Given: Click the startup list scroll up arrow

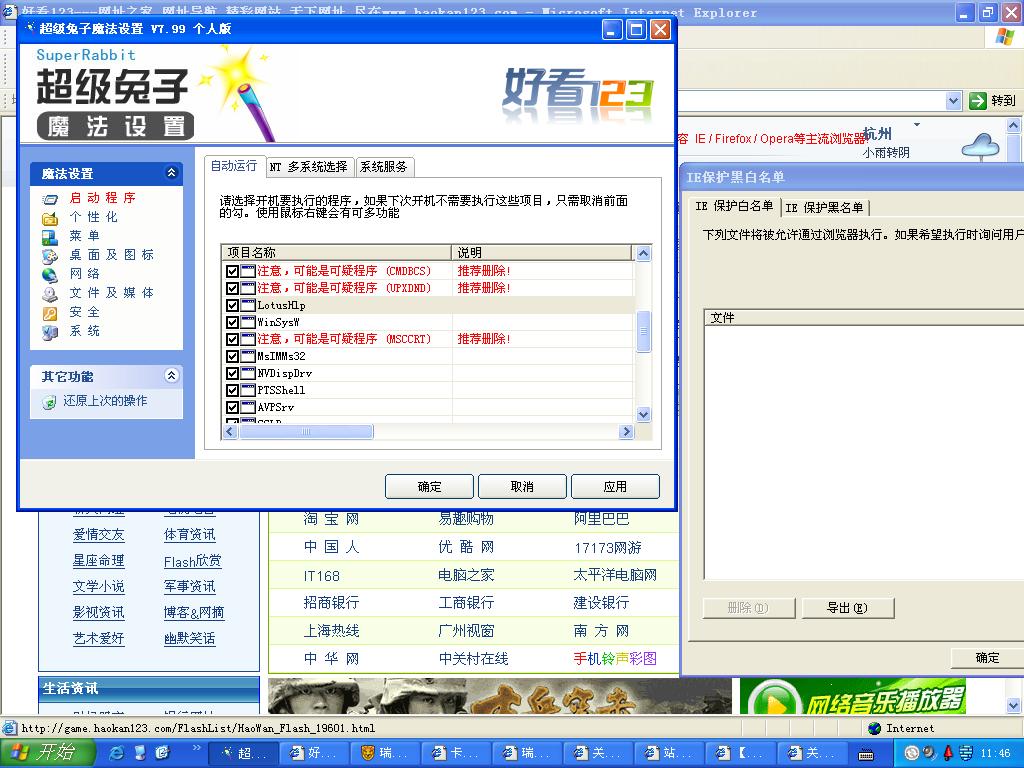Looking at the screenshot, I should click(643, 253).
